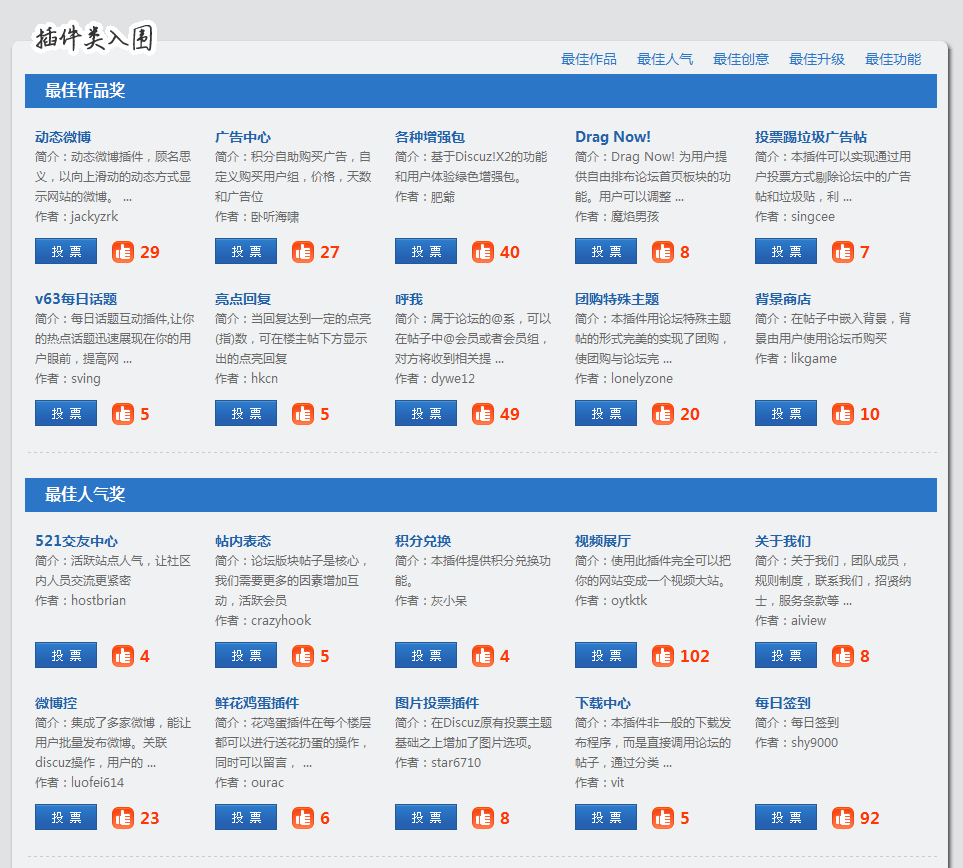Click the thumbs-up icon for 呼我
The image size is (963, 868).
(x=483, y=414)
